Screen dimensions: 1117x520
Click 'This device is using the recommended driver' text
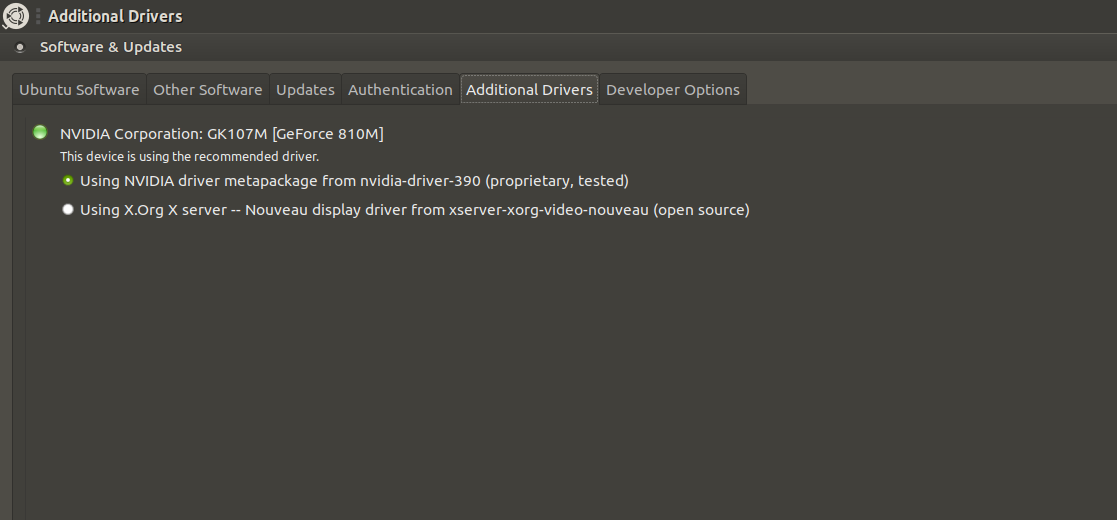coord(189,157)
